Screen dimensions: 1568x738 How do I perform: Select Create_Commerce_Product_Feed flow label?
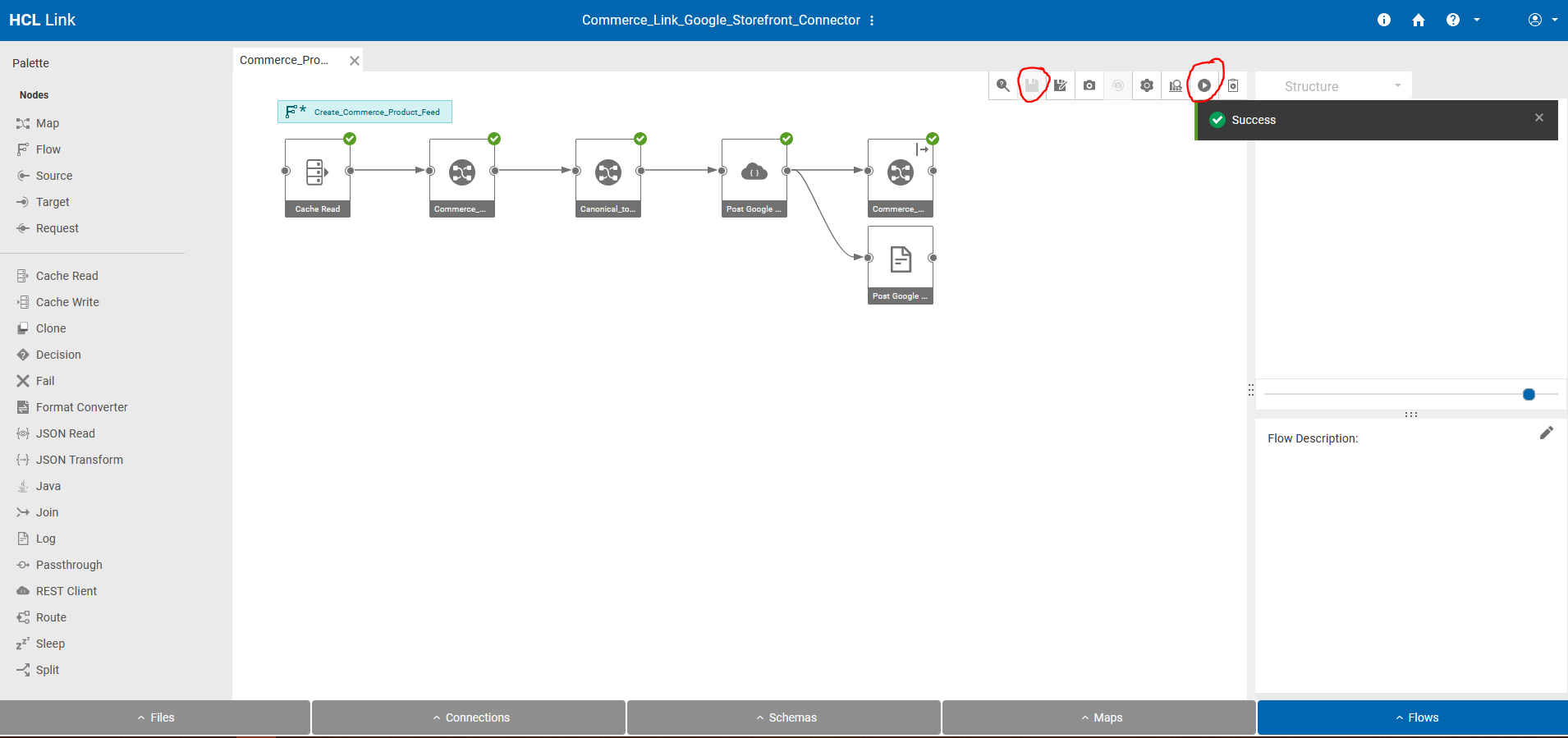(x=364, y=112)
